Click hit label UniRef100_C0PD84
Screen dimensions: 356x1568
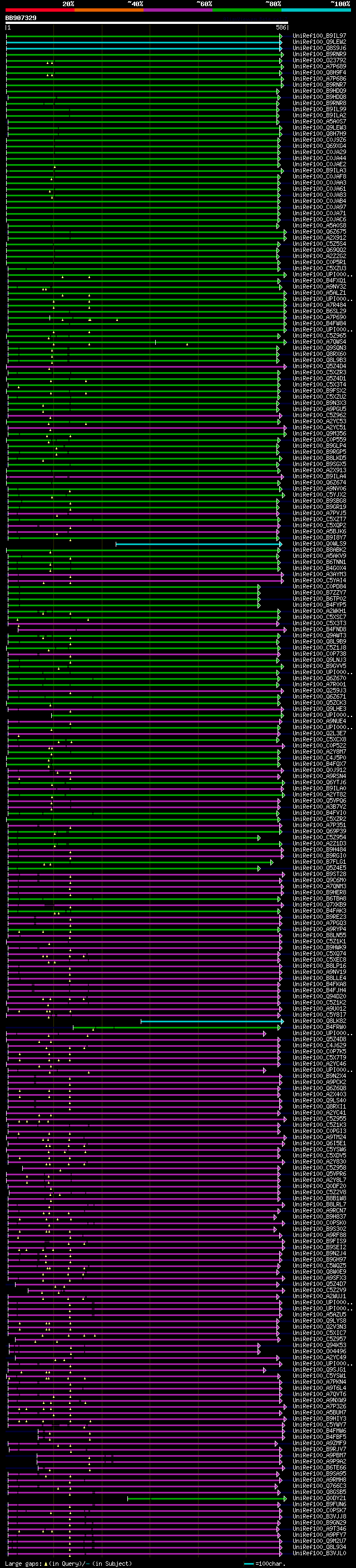tap(319, 587)
